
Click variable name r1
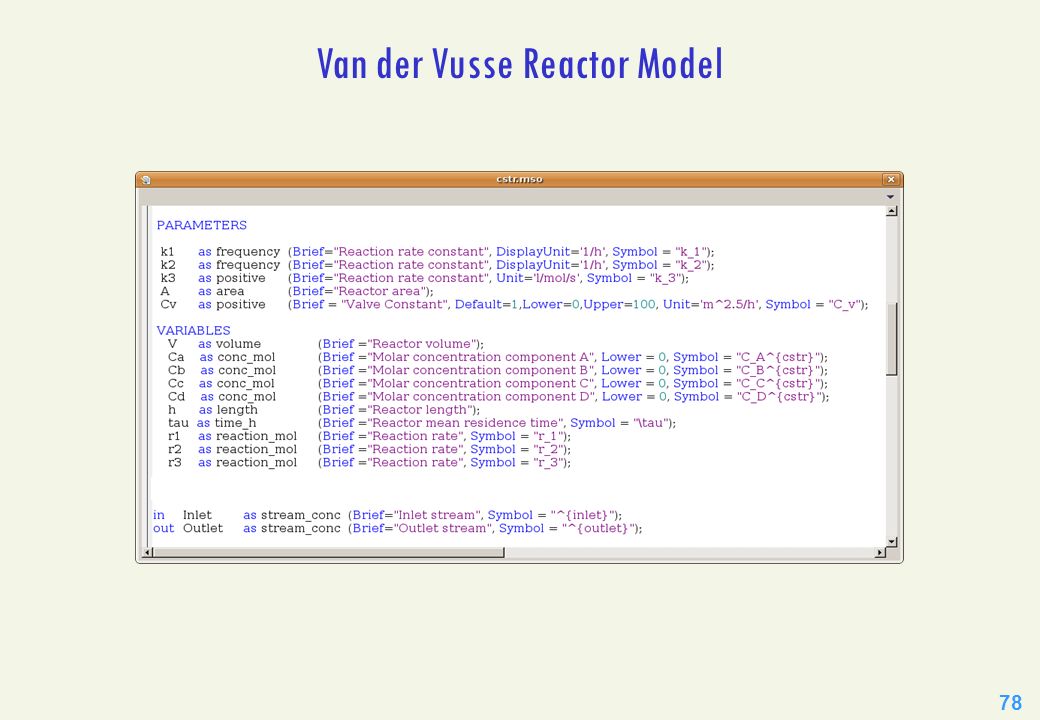coord(174,436)
